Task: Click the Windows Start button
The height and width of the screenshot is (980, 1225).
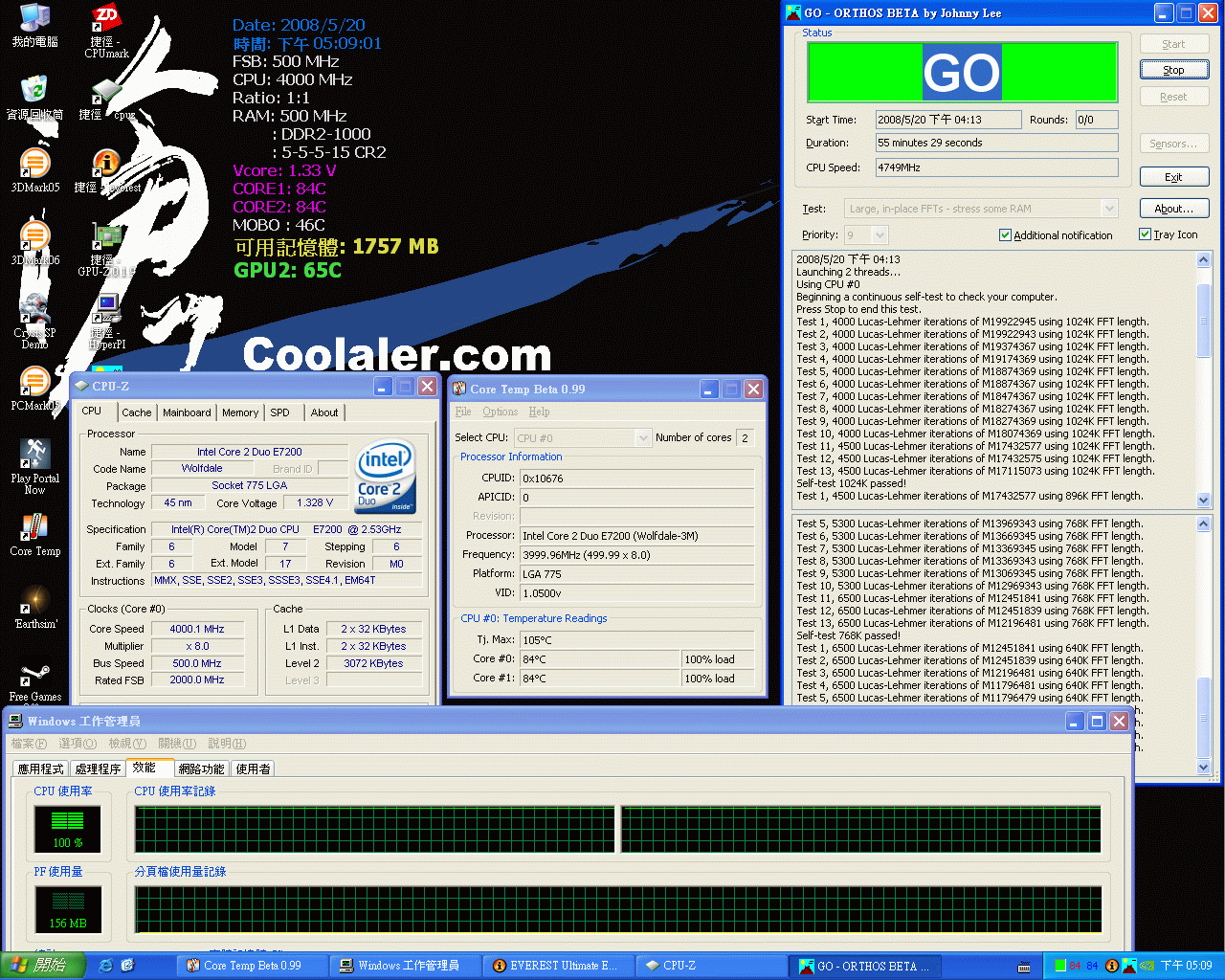Action: pos(44,966)
